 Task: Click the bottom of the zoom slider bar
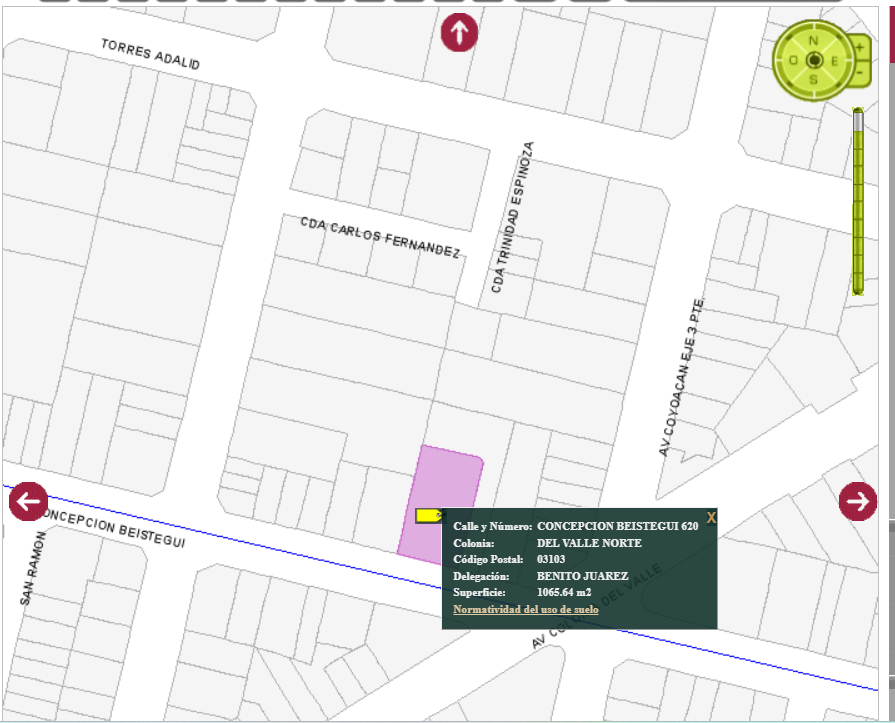(x=858, y=287)
